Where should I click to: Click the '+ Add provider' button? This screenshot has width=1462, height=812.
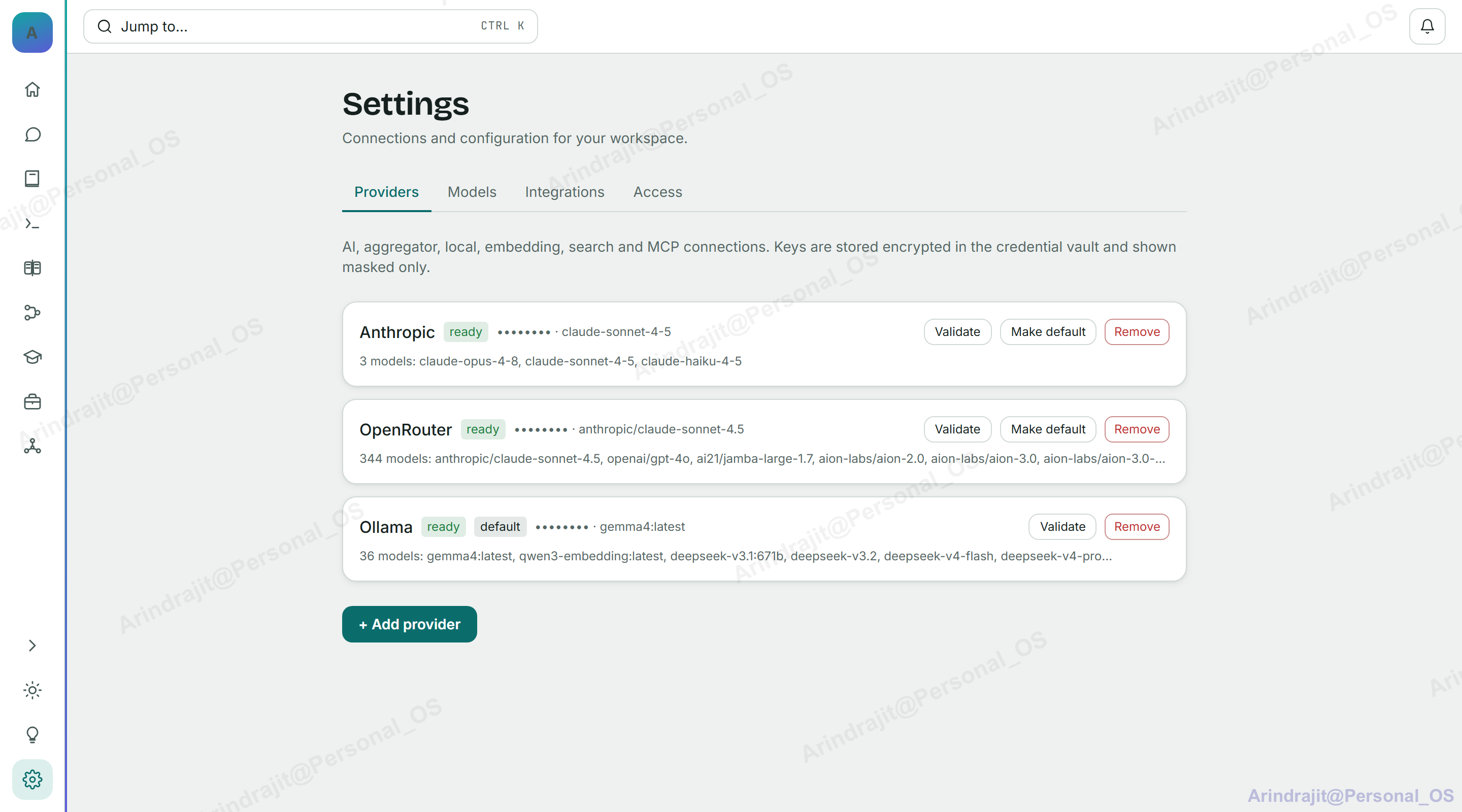(x=409, y=624)
